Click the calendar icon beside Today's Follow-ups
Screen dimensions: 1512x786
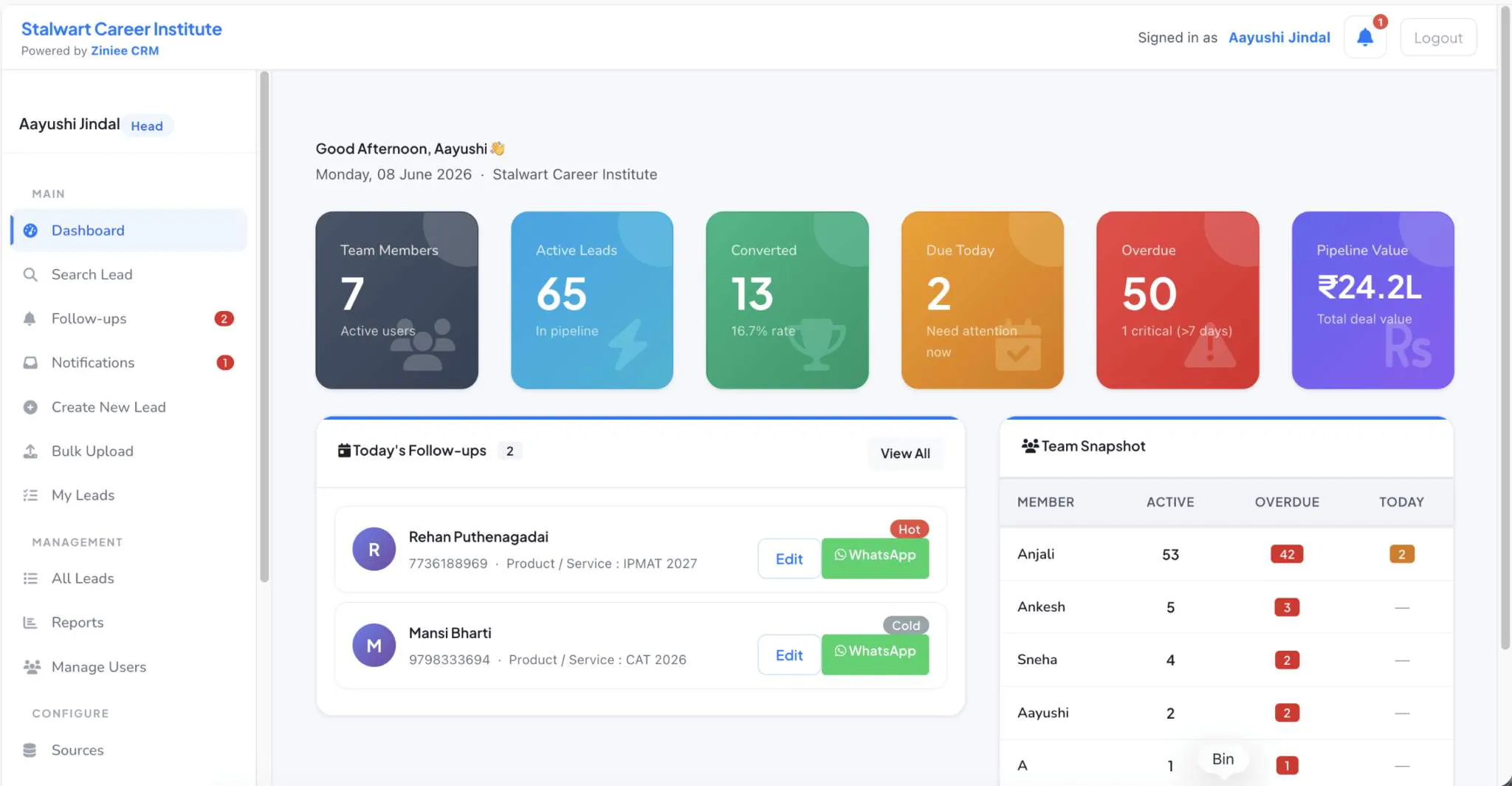pyautogui.click(x=344, y=450)
